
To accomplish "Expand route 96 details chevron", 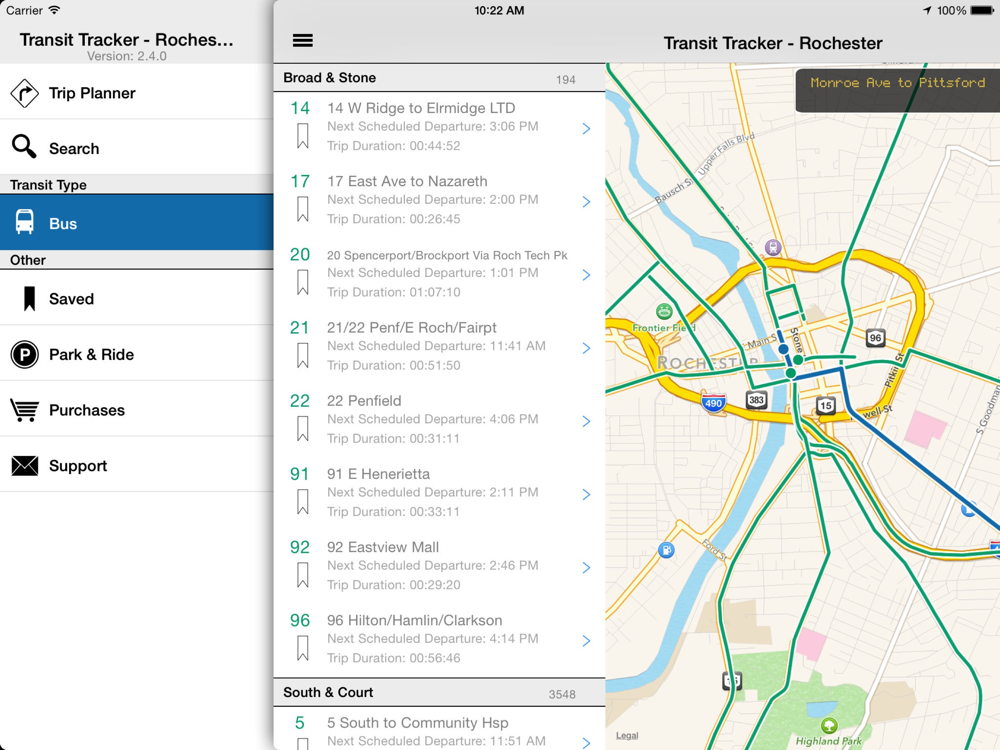I will 586,641.
